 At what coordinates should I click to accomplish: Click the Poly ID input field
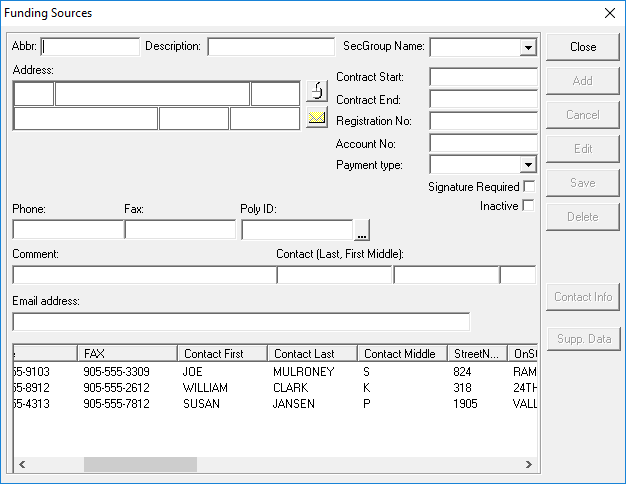click(x=297, y=230)
